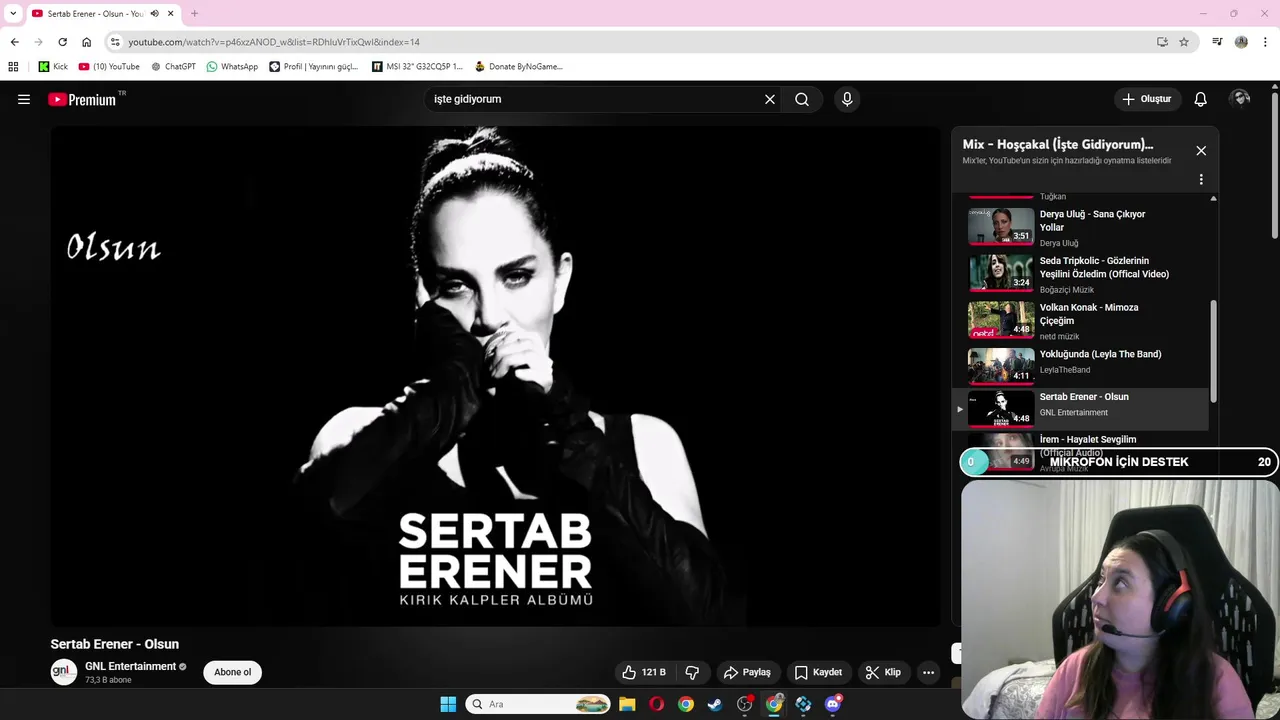Open (10) YouTube bookmark

(x=109, y=67)
